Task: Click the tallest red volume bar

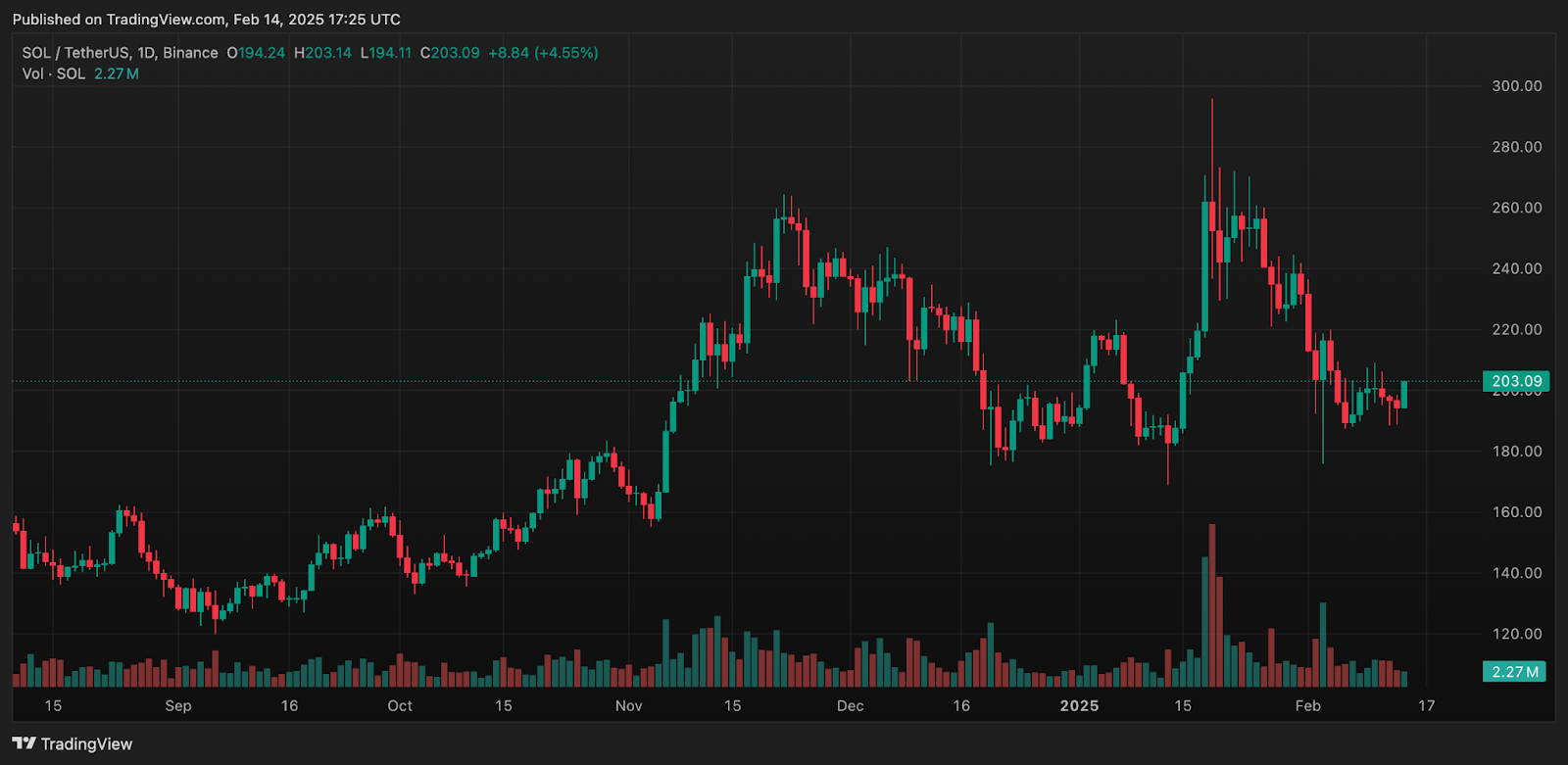Action: (1212, 607)
